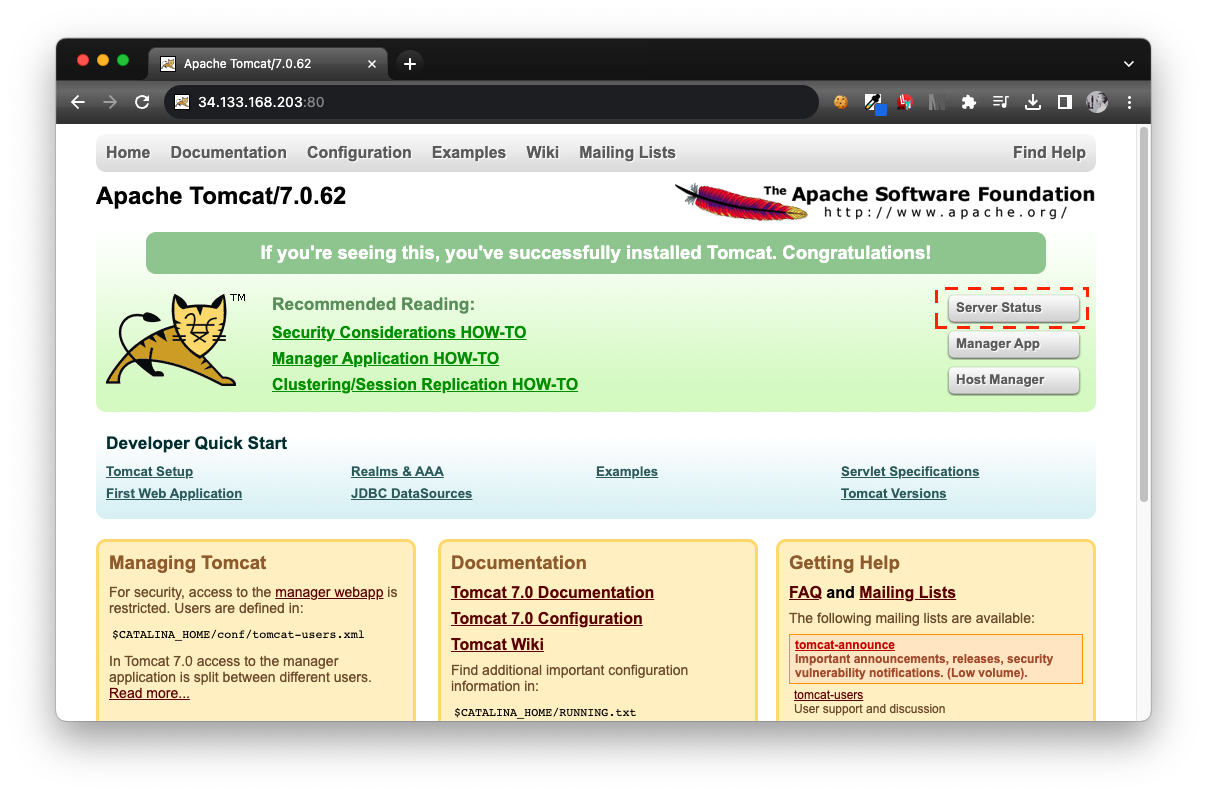Viewport: 1207px width, 795px height.
Task: Open the Extensions puzzle-piece menu
Action: 968,102
